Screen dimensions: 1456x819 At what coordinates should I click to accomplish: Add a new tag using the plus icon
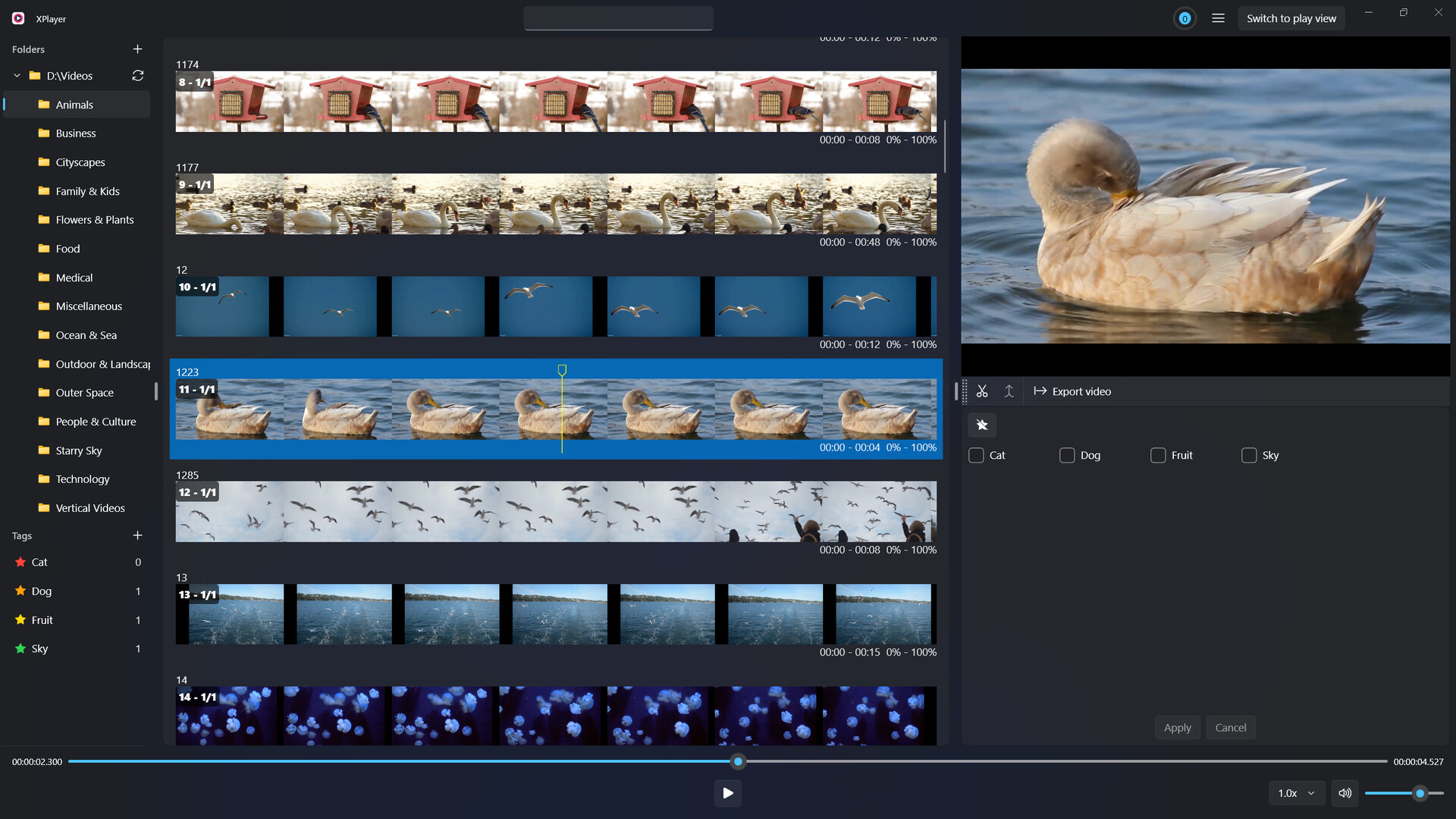click(137, 535)
